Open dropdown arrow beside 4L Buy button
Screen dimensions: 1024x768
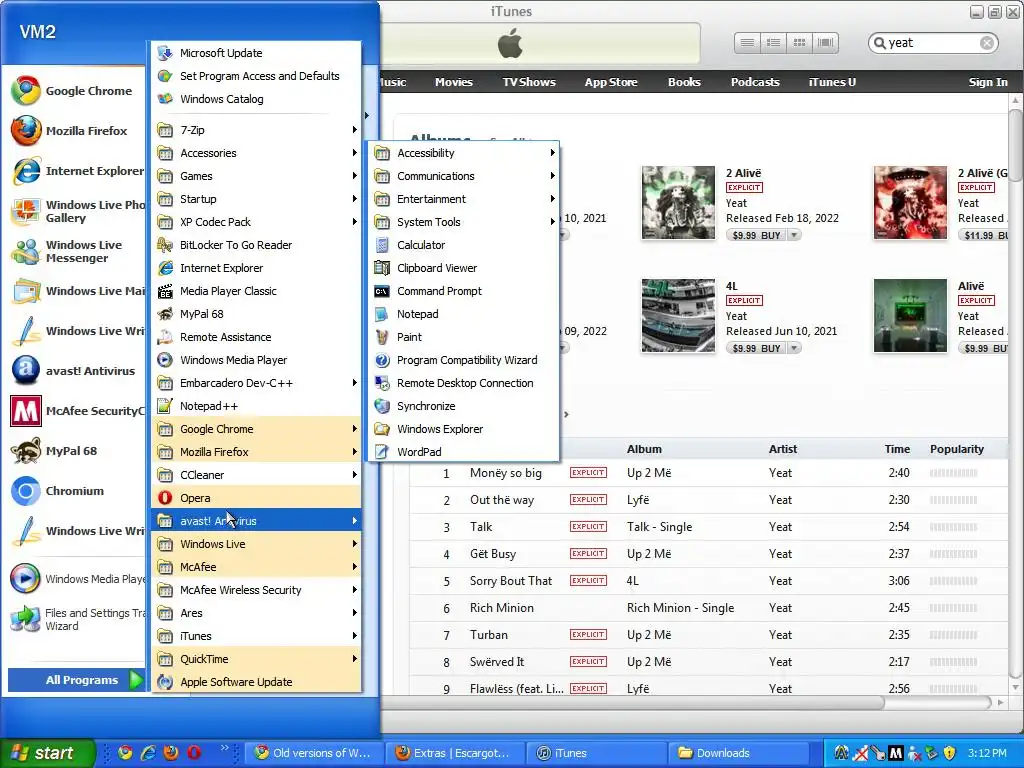click(x=794, y=348)
